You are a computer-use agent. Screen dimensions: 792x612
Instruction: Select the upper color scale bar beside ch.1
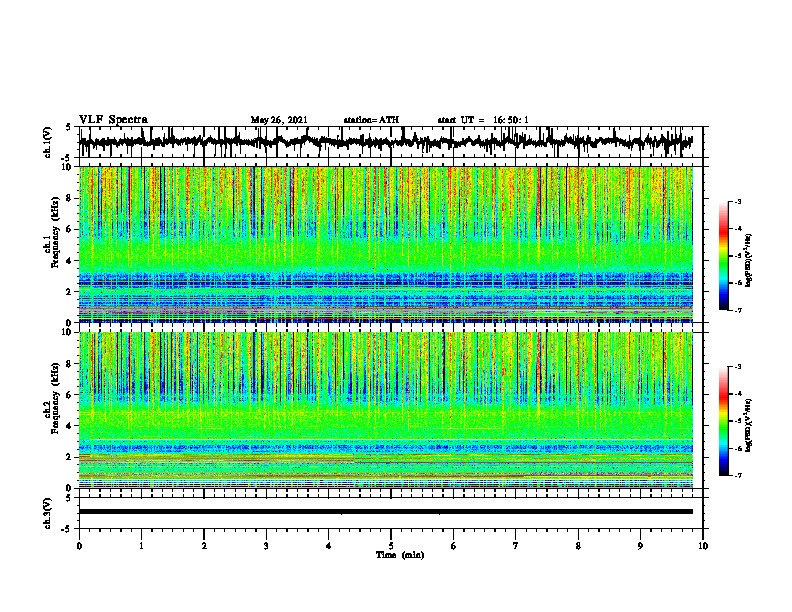click(x=723, y=256)
